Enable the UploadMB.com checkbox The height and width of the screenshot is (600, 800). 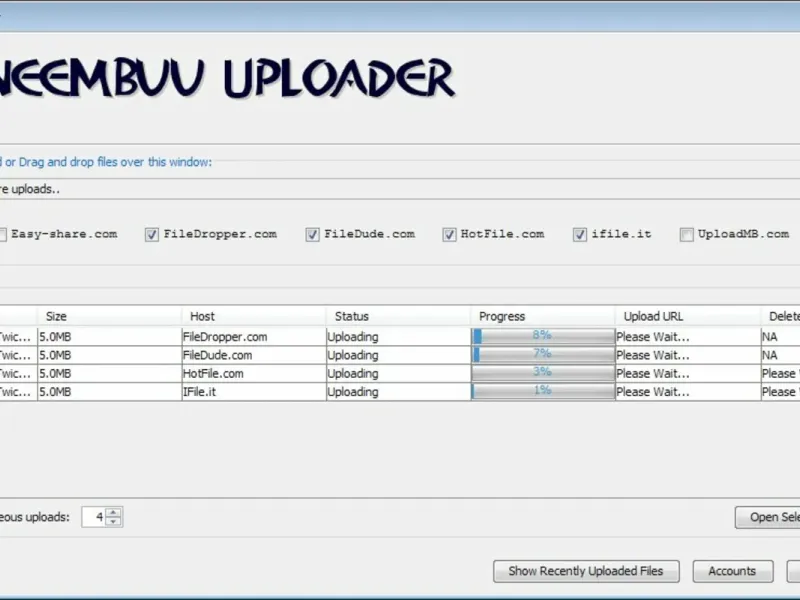pyautogui.click(x=687, y=234)
